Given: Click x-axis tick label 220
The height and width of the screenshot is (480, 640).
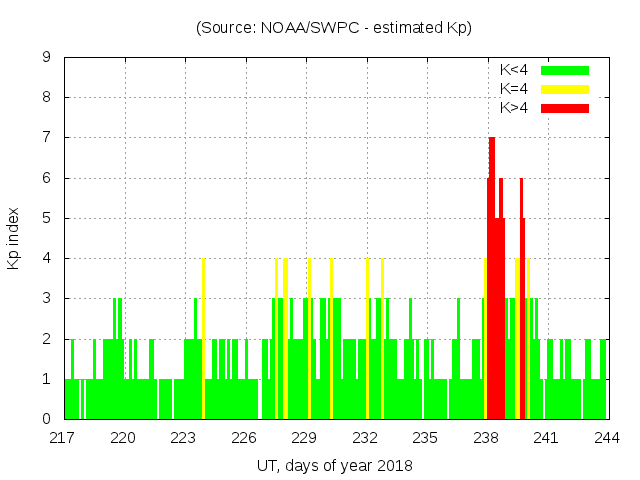Looking at the screenshot, I should click(x=124, y=437).
